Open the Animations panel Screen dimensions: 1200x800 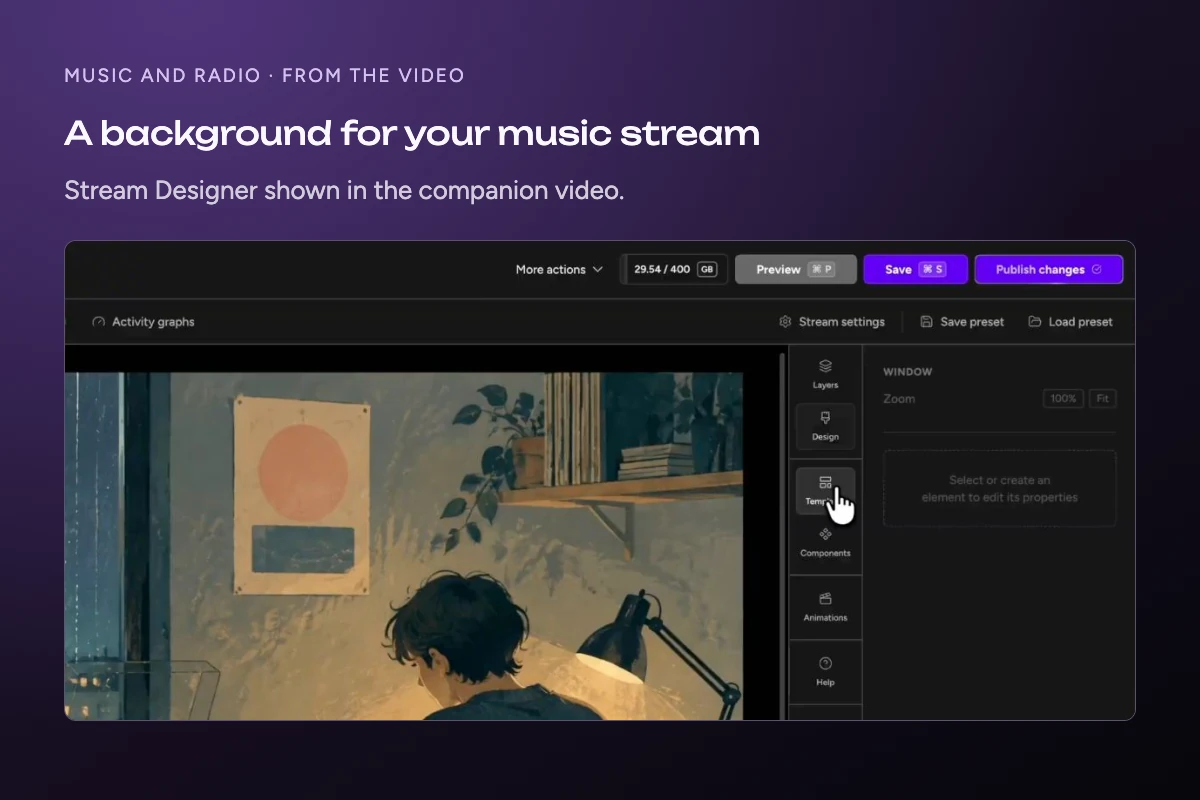point(825,607)
